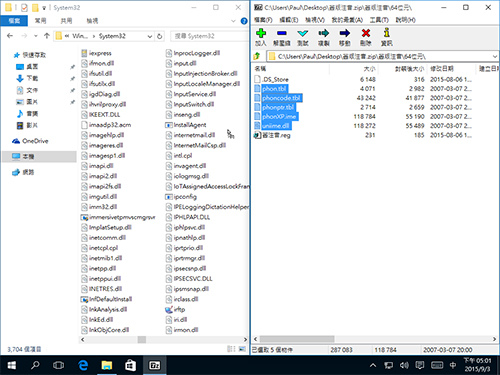Select the irftp file icon in System32
Viewport: 500px width, 375px height.
pyautogui.click(x=169, y=310)
